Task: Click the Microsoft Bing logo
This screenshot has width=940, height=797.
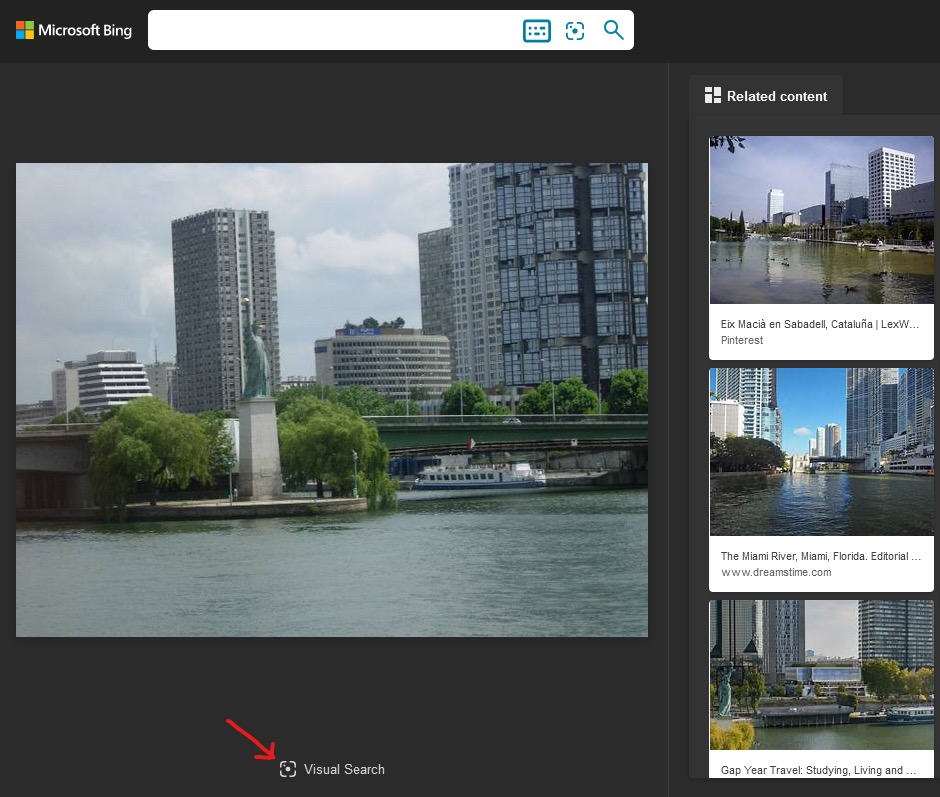Action: pos(74,30)
